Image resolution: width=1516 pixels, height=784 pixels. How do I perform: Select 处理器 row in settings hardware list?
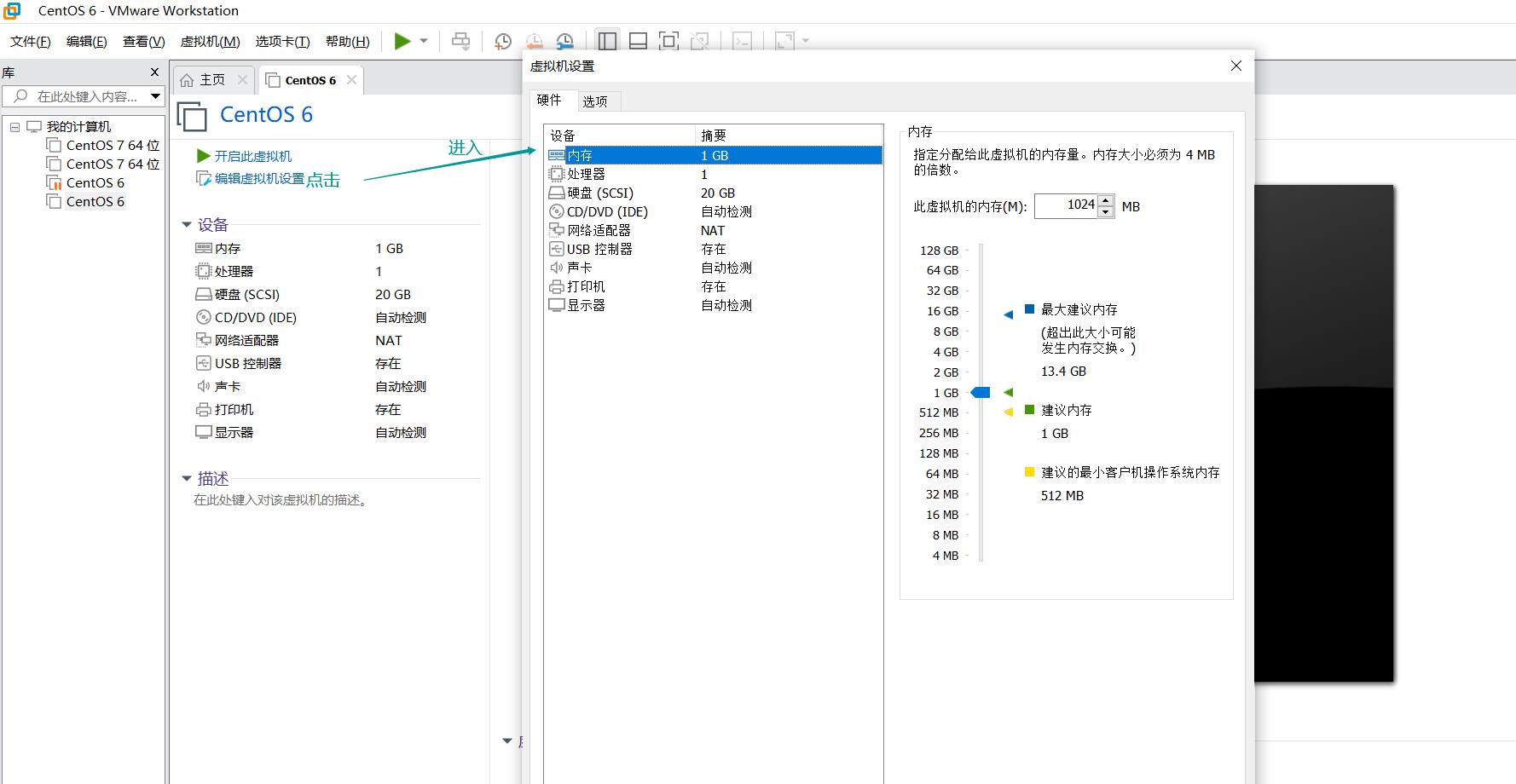tap(715, 175)
